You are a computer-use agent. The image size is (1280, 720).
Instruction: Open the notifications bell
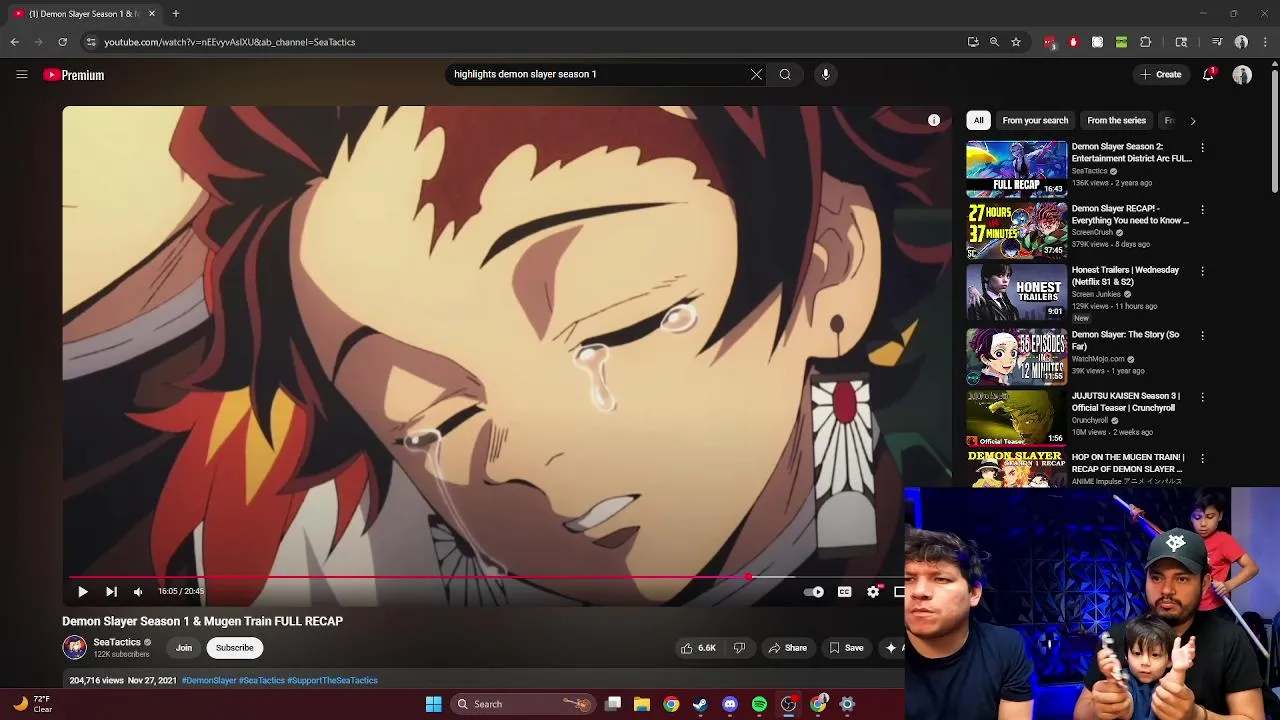[x=1208, y=75]
